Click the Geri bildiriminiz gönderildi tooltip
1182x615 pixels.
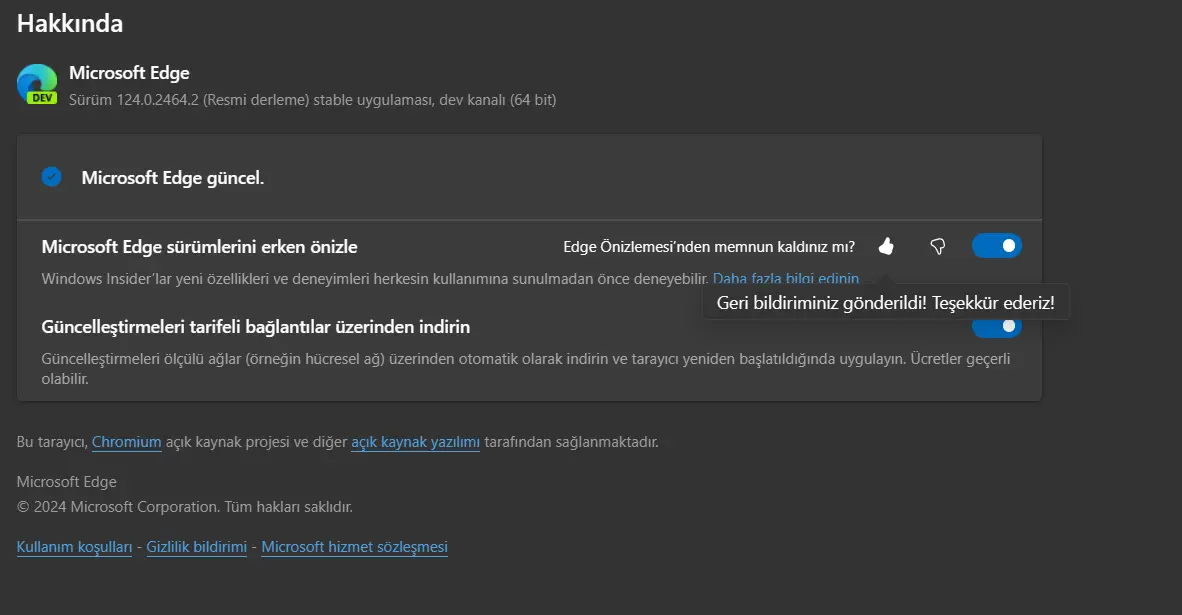(x=886, y=303)
